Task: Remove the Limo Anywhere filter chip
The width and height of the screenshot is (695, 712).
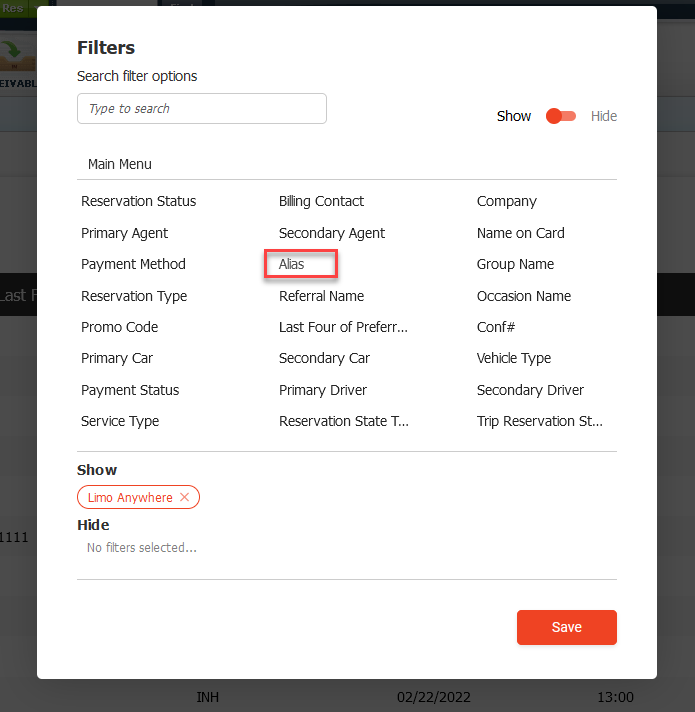Action: pos(184,497)
